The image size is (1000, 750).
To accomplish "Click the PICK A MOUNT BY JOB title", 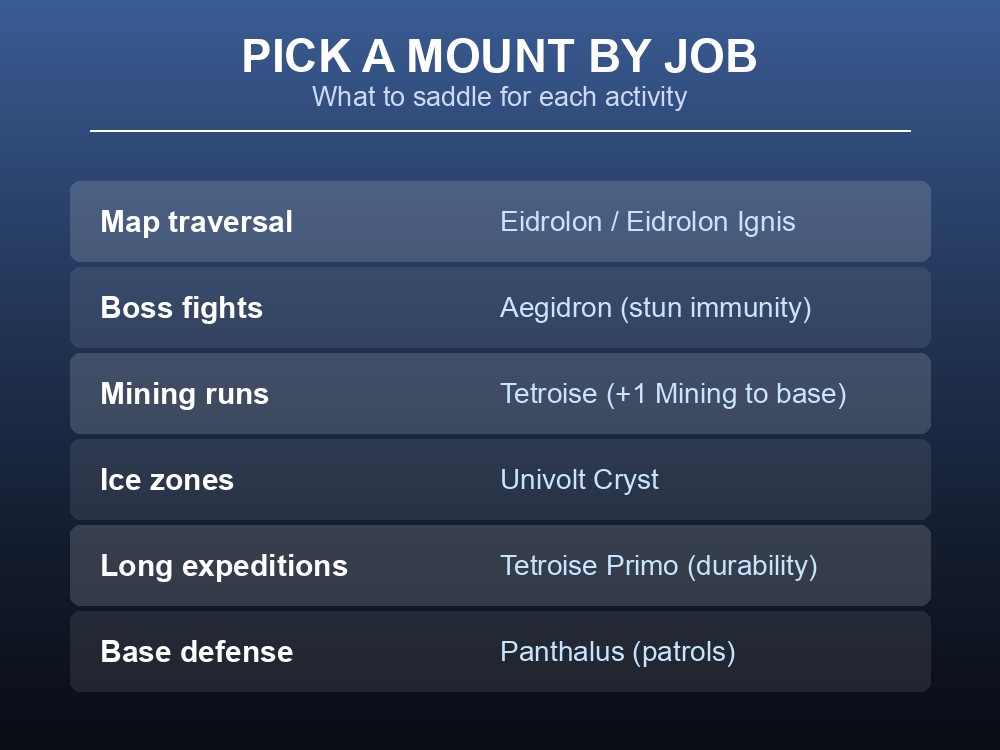I will 499,56.
